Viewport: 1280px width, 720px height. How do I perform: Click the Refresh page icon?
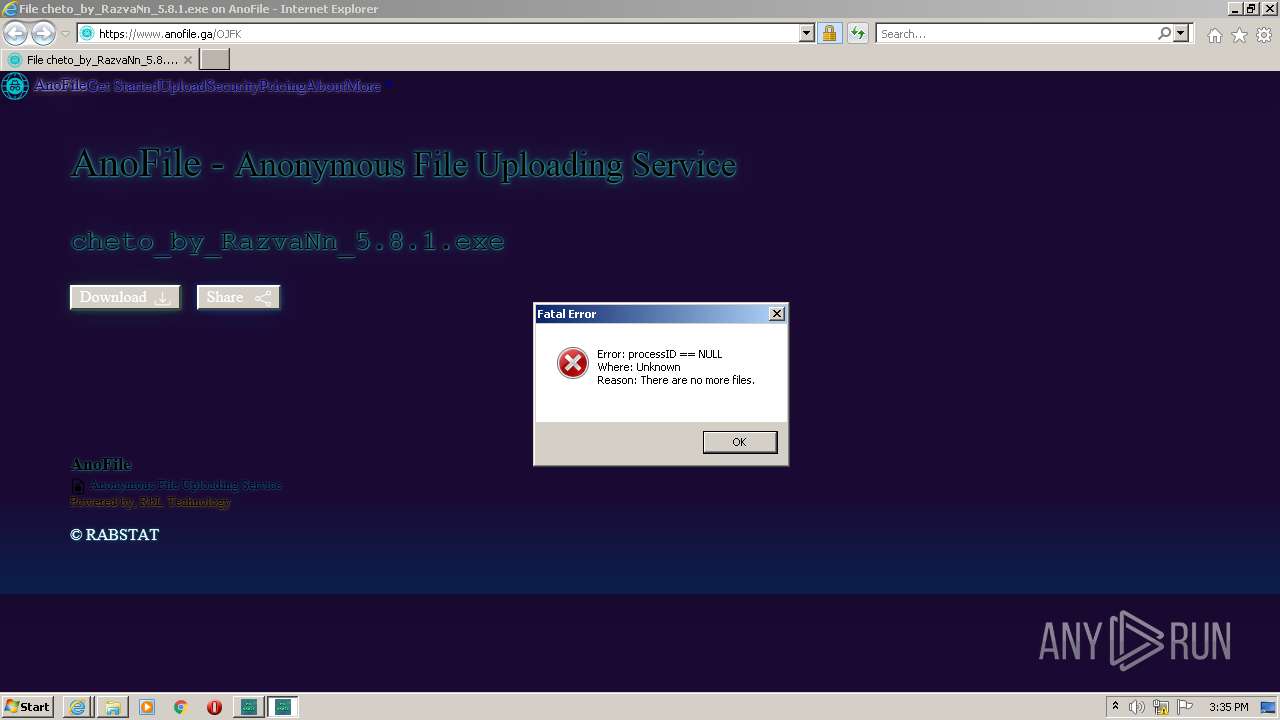858,34
